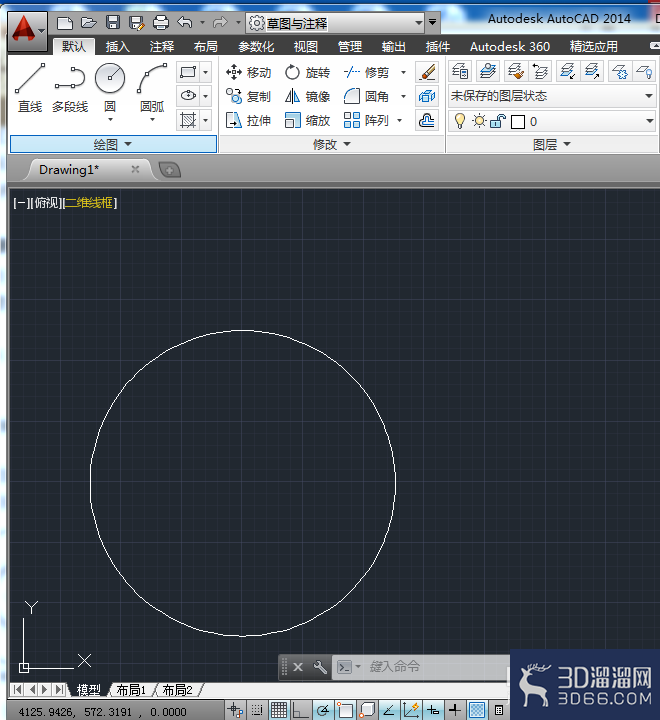This screenshot has width=660, height=720.
Task: Click the layer color swatch square
Action: (518, 122)
